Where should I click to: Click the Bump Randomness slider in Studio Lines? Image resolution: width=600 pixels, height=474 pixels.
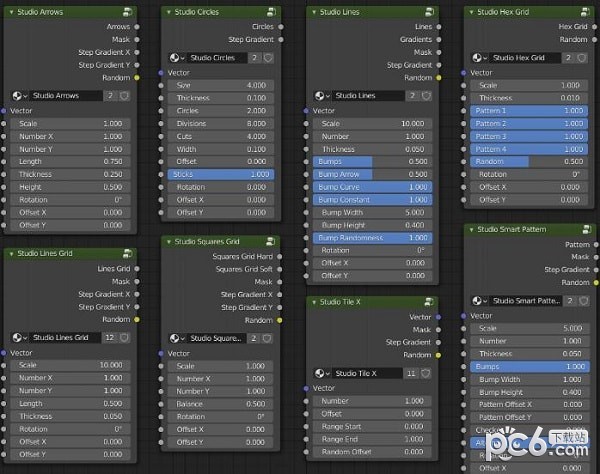pyautogui.click(x=372, y=238)
